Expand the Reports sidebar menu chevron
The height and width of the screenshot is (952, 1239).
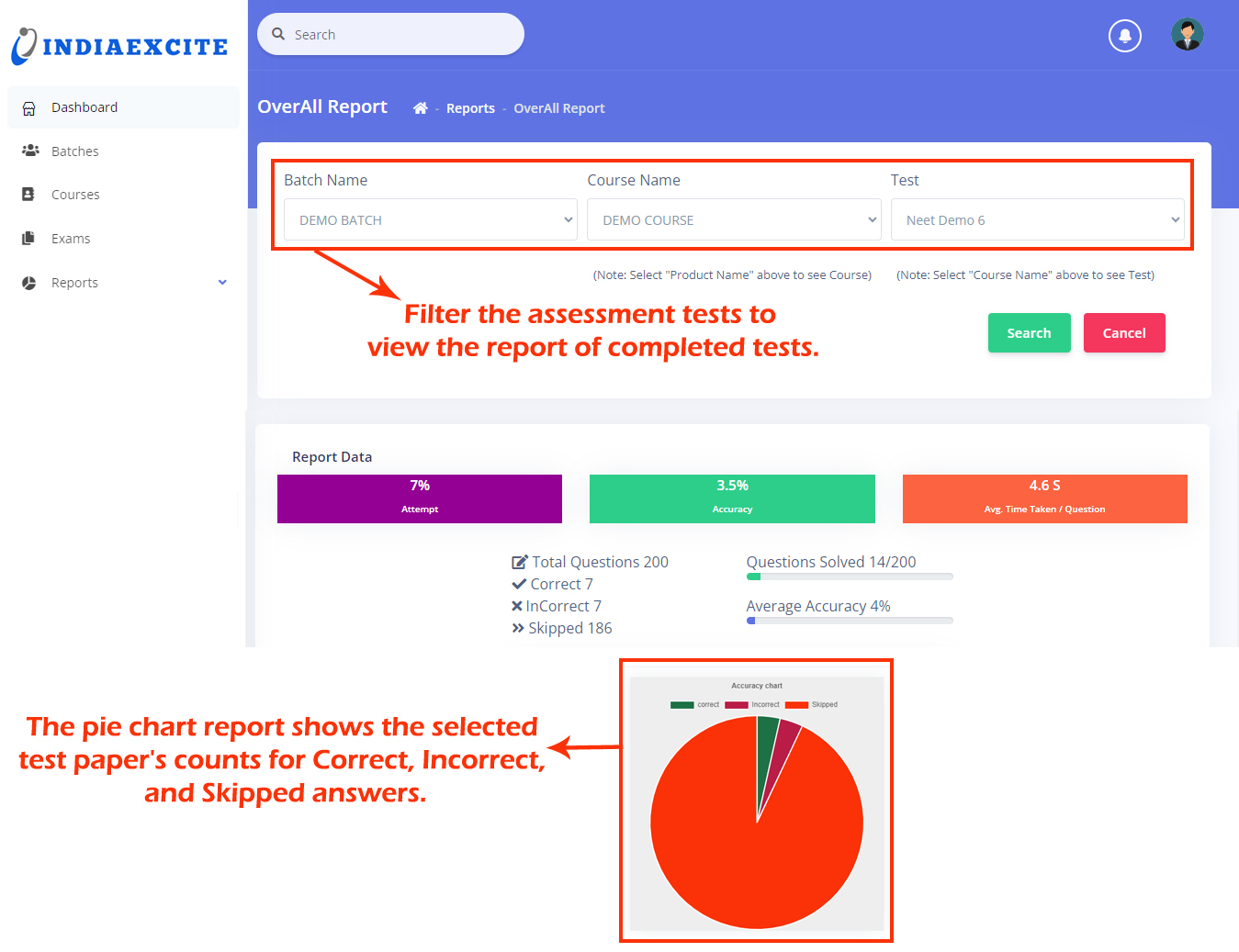[x=222, y=283]
